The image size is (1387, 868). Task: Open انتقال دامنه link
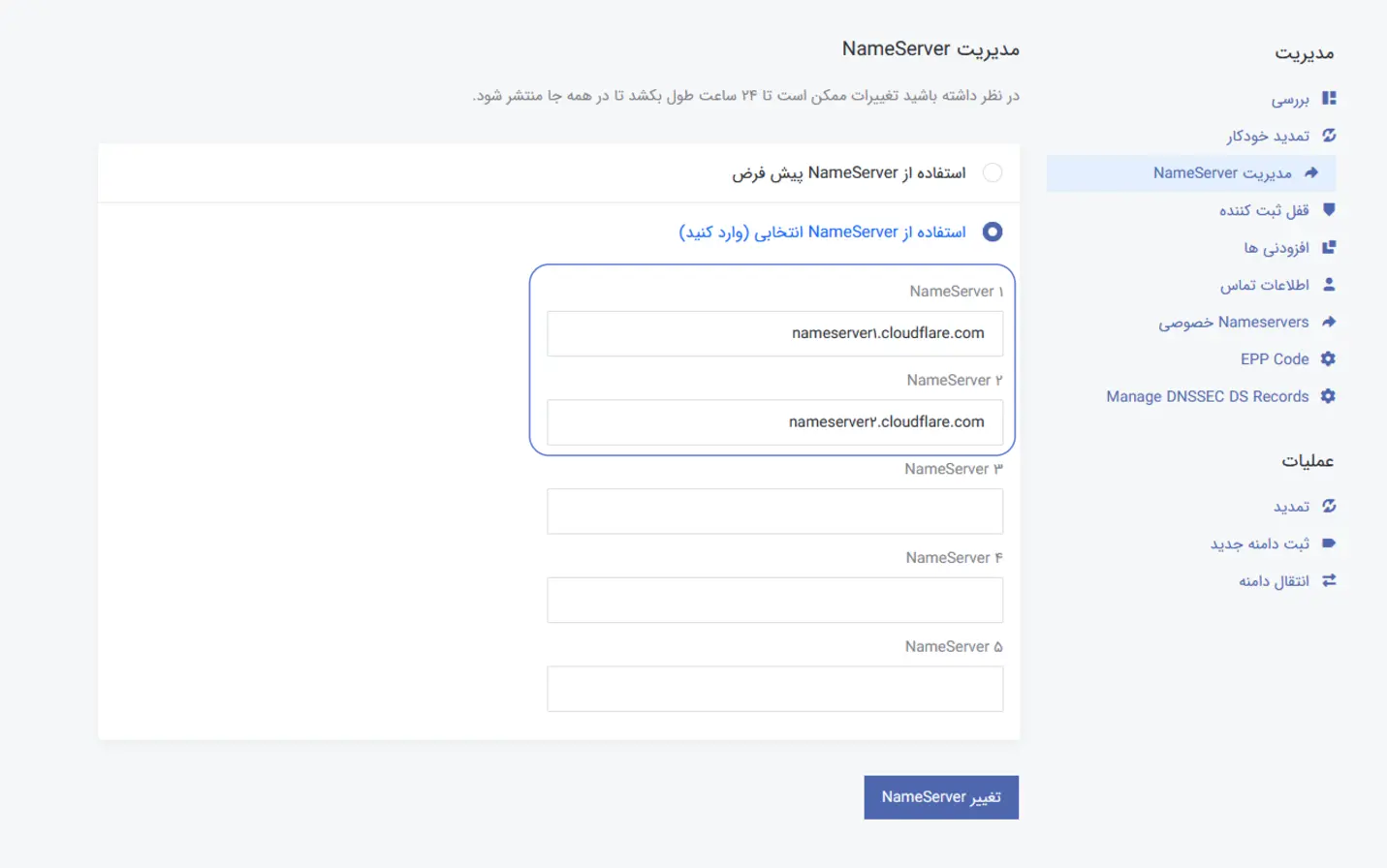[1274, 581]
